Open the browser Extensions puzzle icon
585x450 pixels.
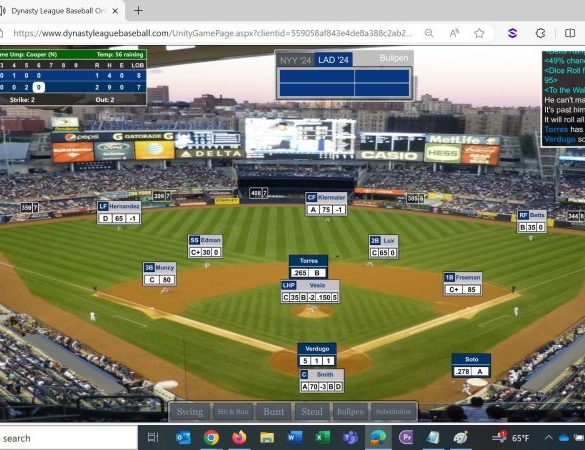540,33
